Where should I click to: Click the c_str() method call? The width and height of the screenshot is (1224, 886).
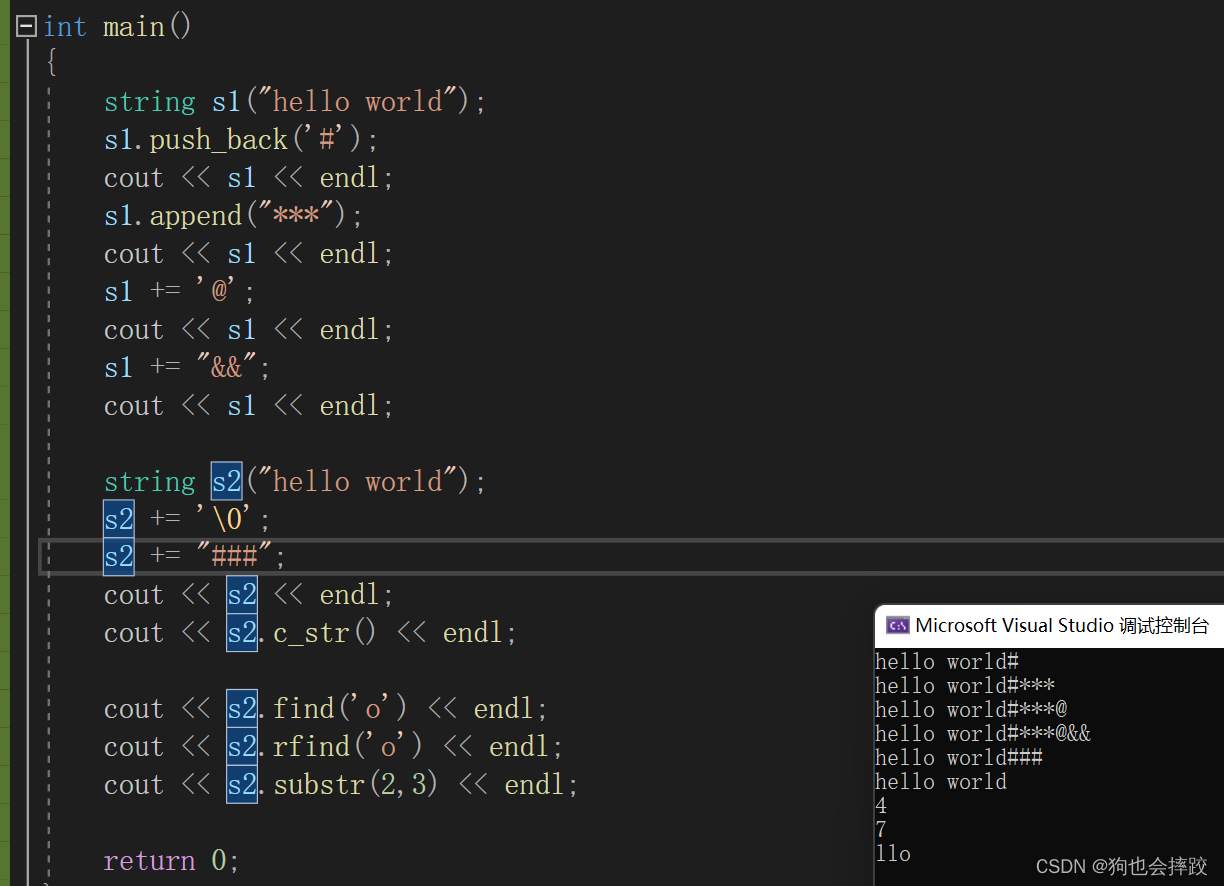(324, 634)
